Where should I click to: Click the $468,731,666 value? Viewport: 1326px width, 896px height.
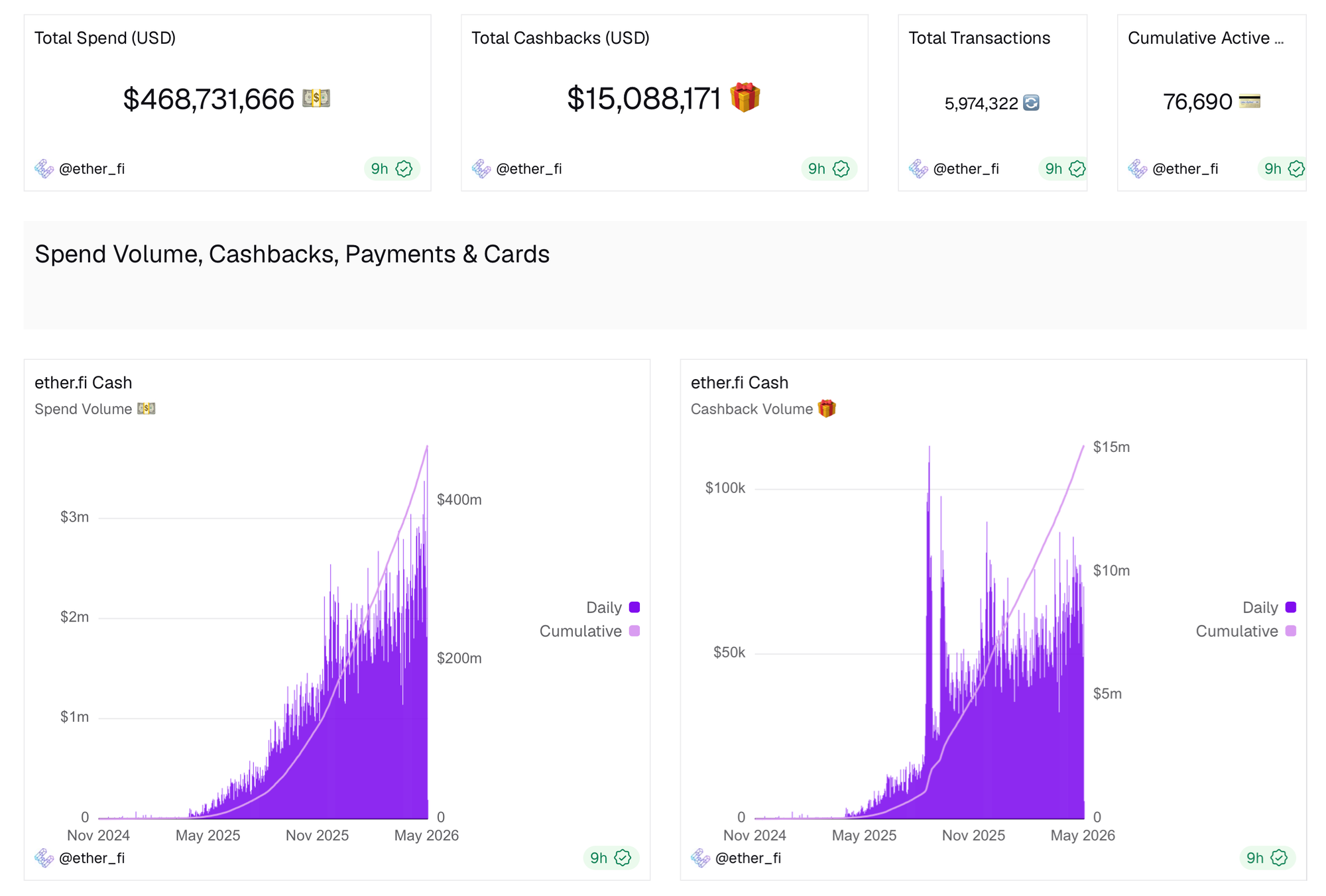click(209, 99)
